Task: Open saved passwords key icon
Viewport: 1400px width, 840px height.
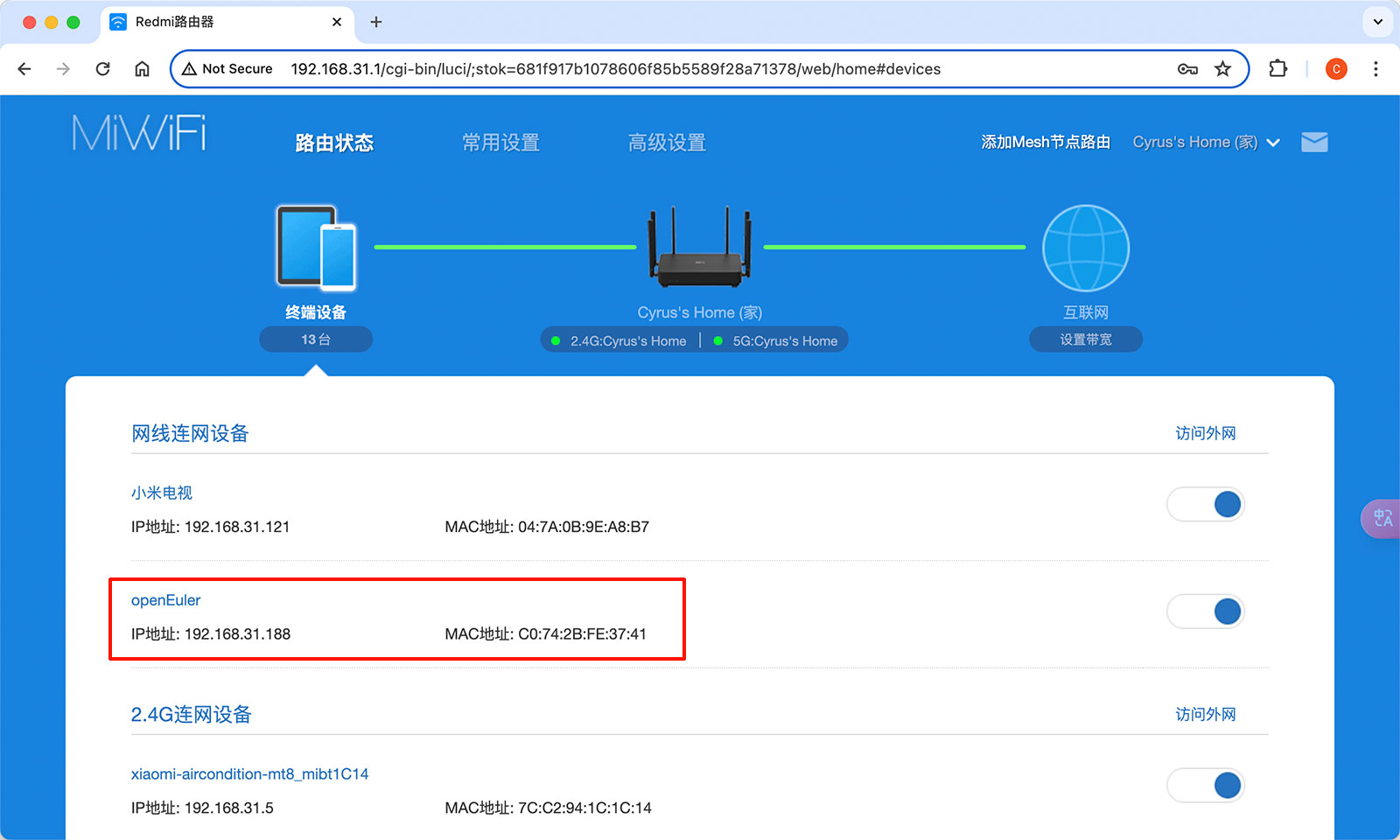Action: pyautogui.click(x=1187, y=69)
